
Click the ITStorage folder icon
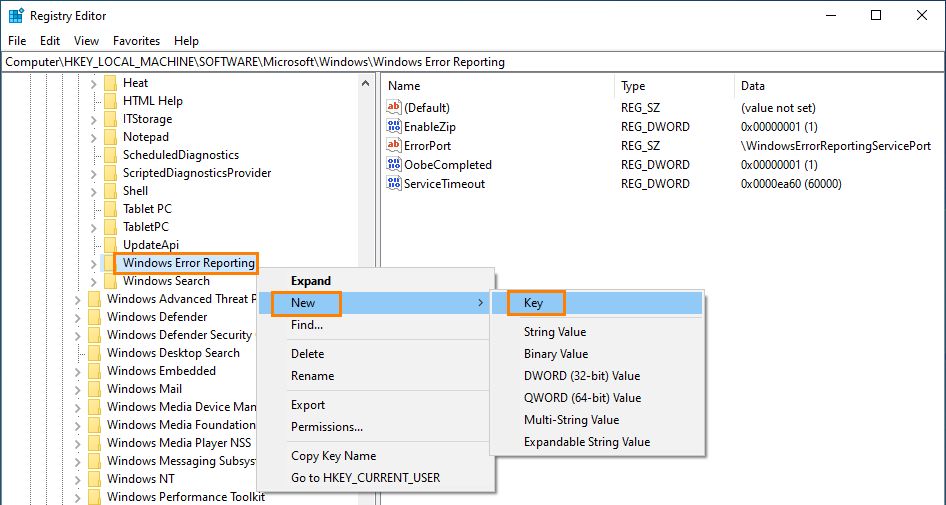[x=110, y=119]
